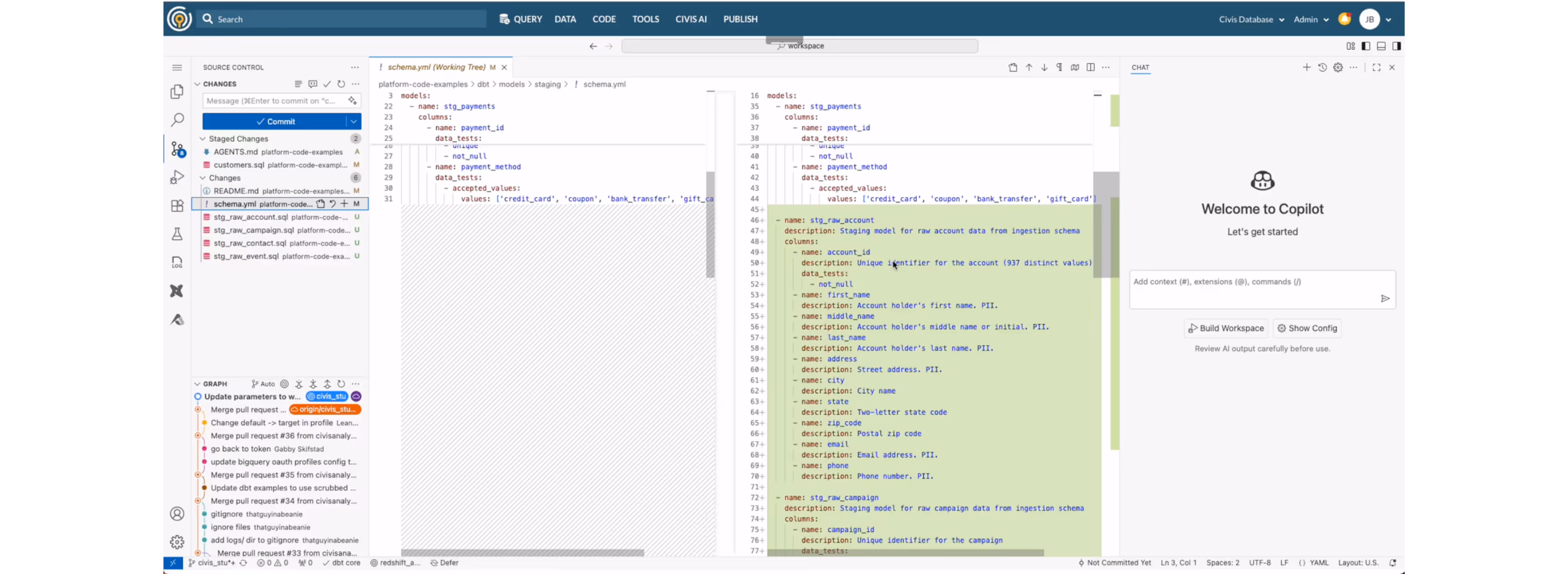This screenshot has width=1568, height=574.
Task: Open the Civis Database dropdown
Action: [1251, 20]
